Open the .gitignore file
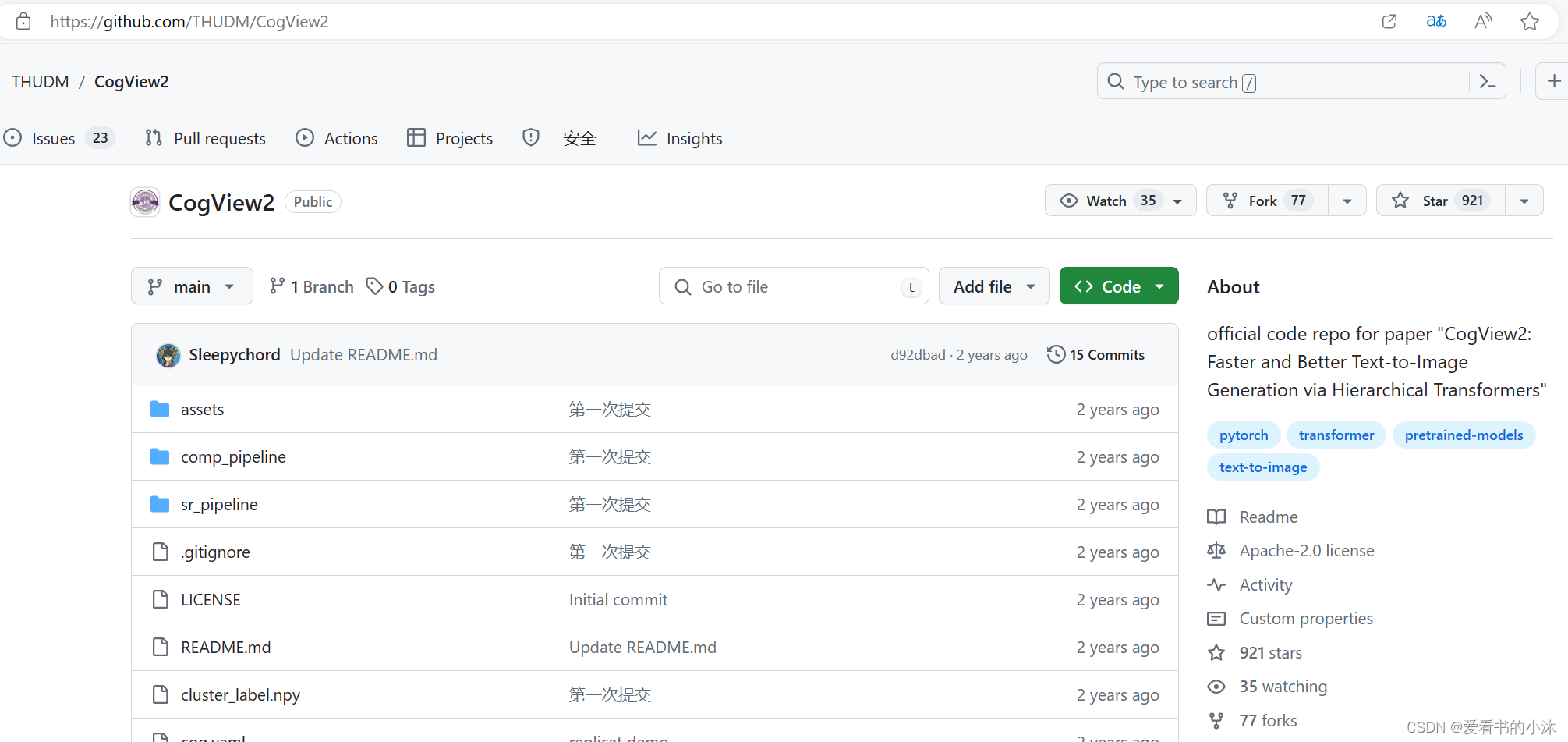This screenshot has height=742, width=1568. (x=215, y=552)
